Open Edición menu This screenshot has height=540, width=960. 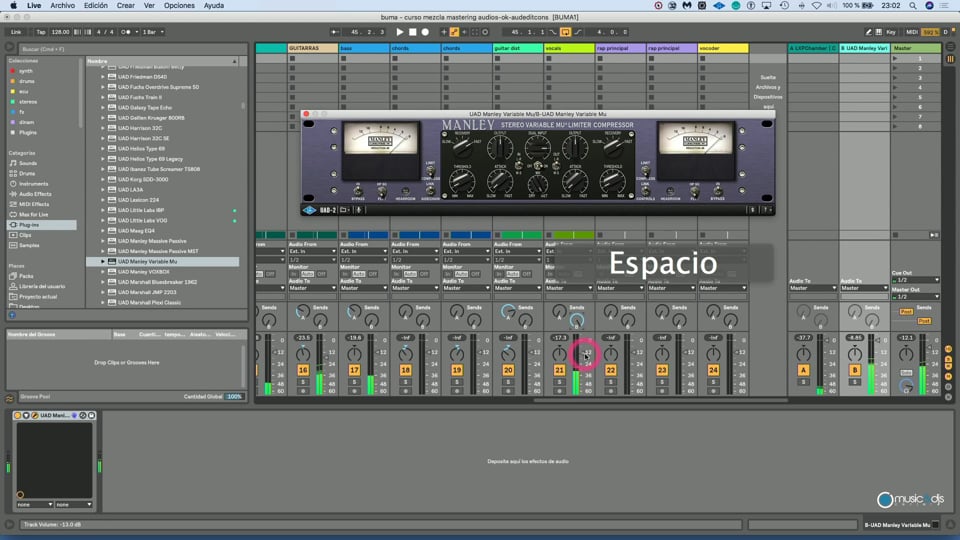point(96,6)
